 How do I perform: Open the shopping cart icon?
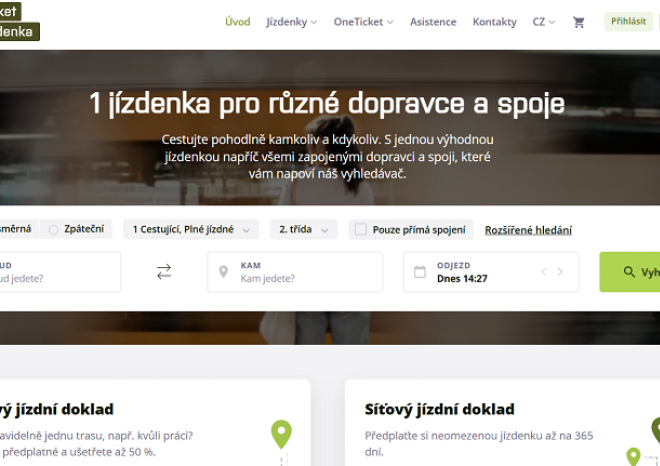(579, 22)
